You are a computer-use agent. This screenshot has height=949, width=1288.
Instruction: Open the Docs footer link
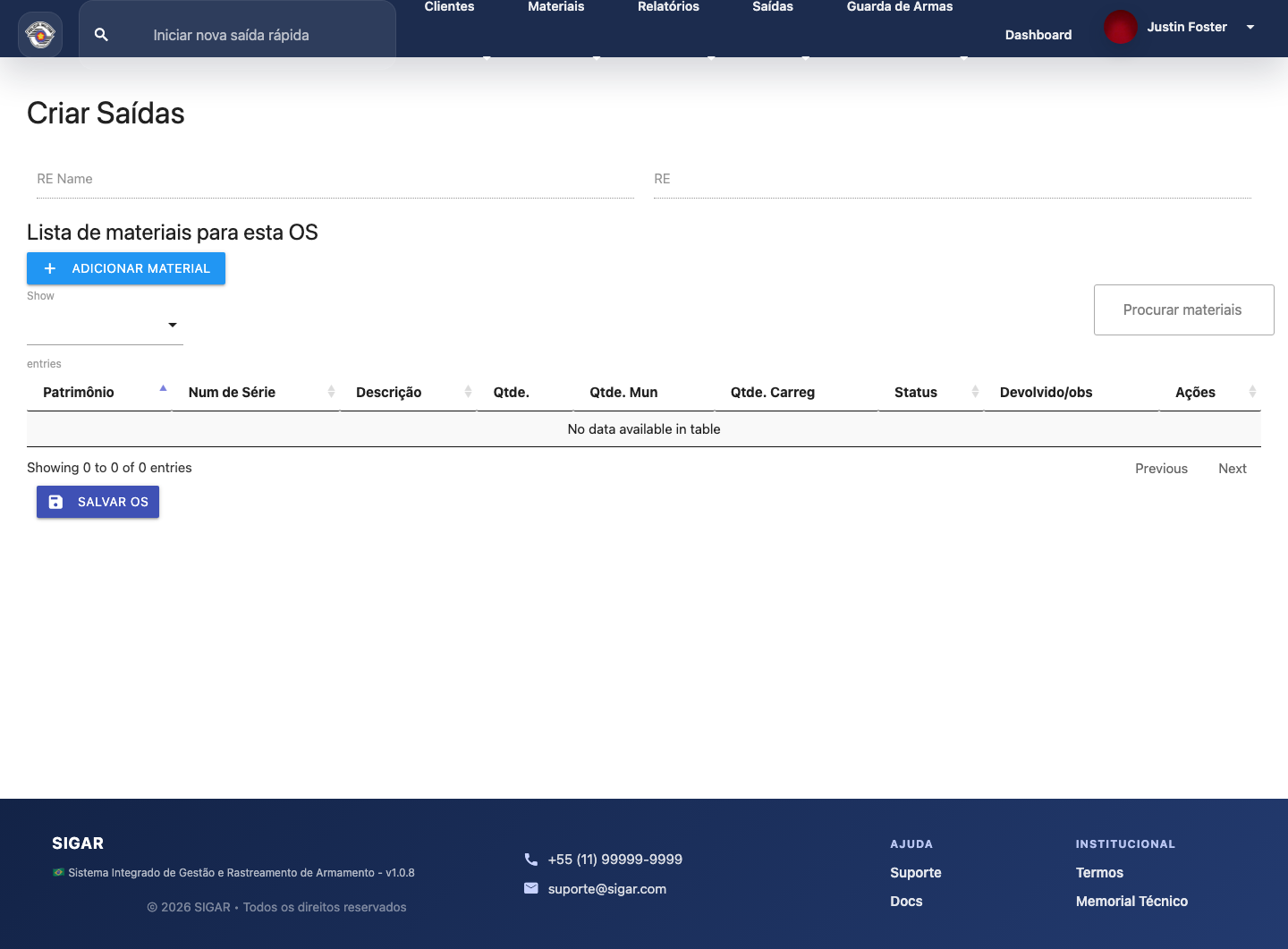tap(906, 902)
